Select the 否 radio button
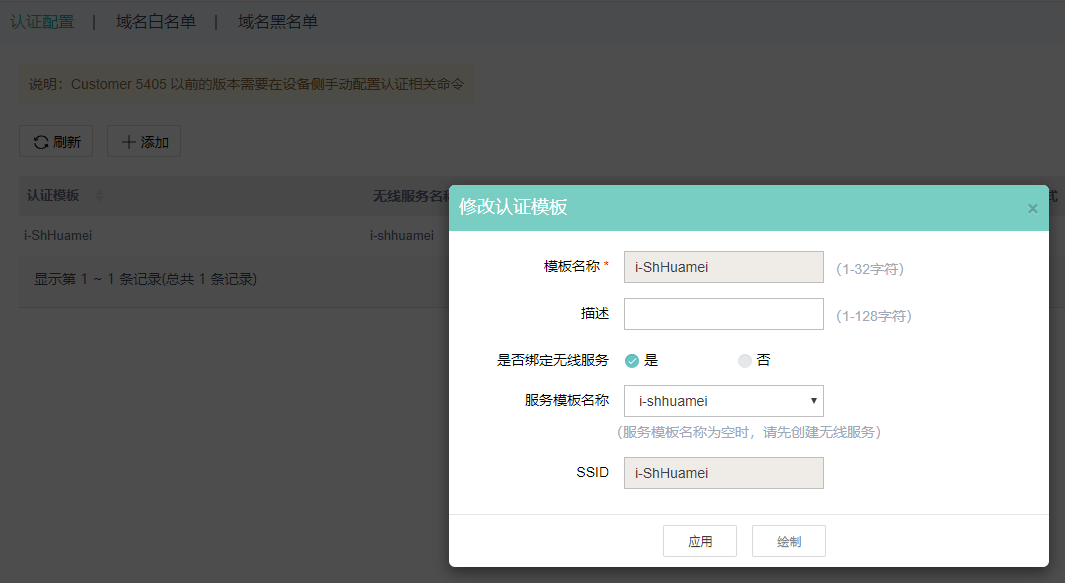This screenshot has height=583, width=1065. (745, 361)
